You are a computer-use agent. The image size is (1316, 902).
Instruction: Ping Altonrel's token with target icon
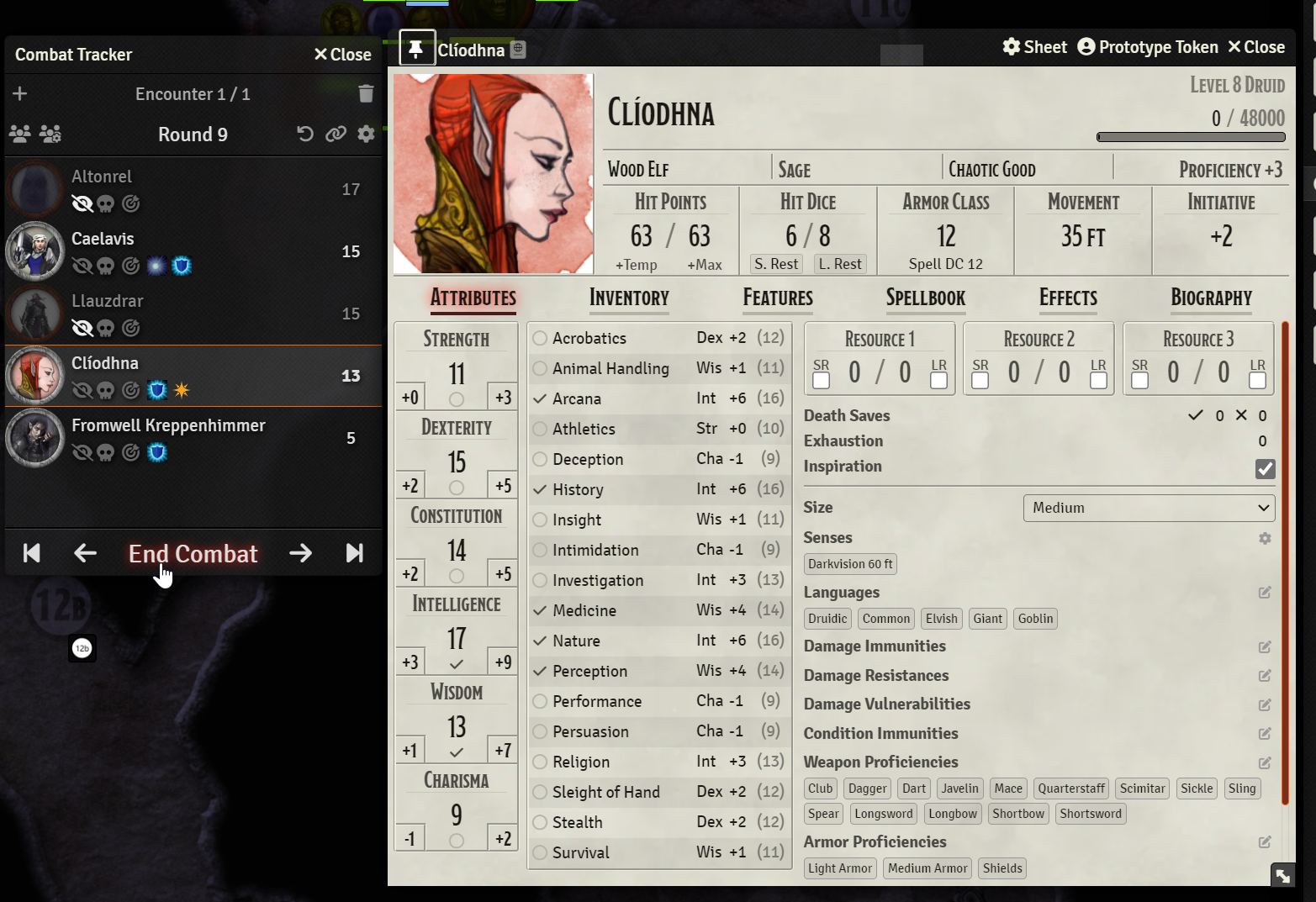130,203
